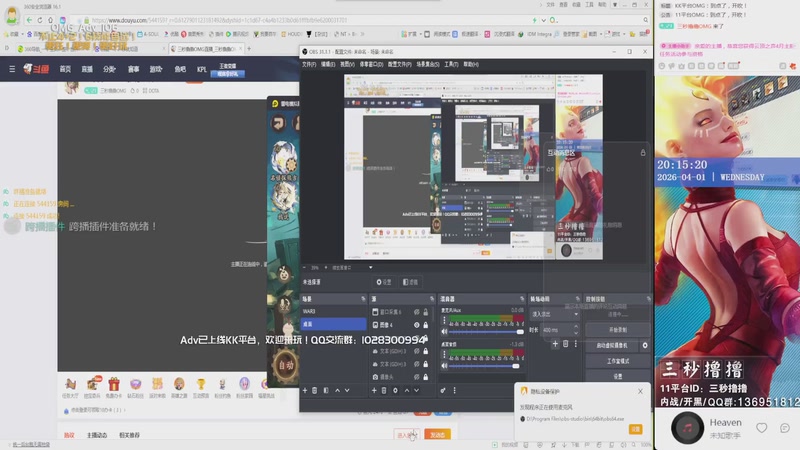This screenshot has width=800, height=450.
Task: Toggle visibility of first 文本 (GDI+) 3 source
Action: 417,351
